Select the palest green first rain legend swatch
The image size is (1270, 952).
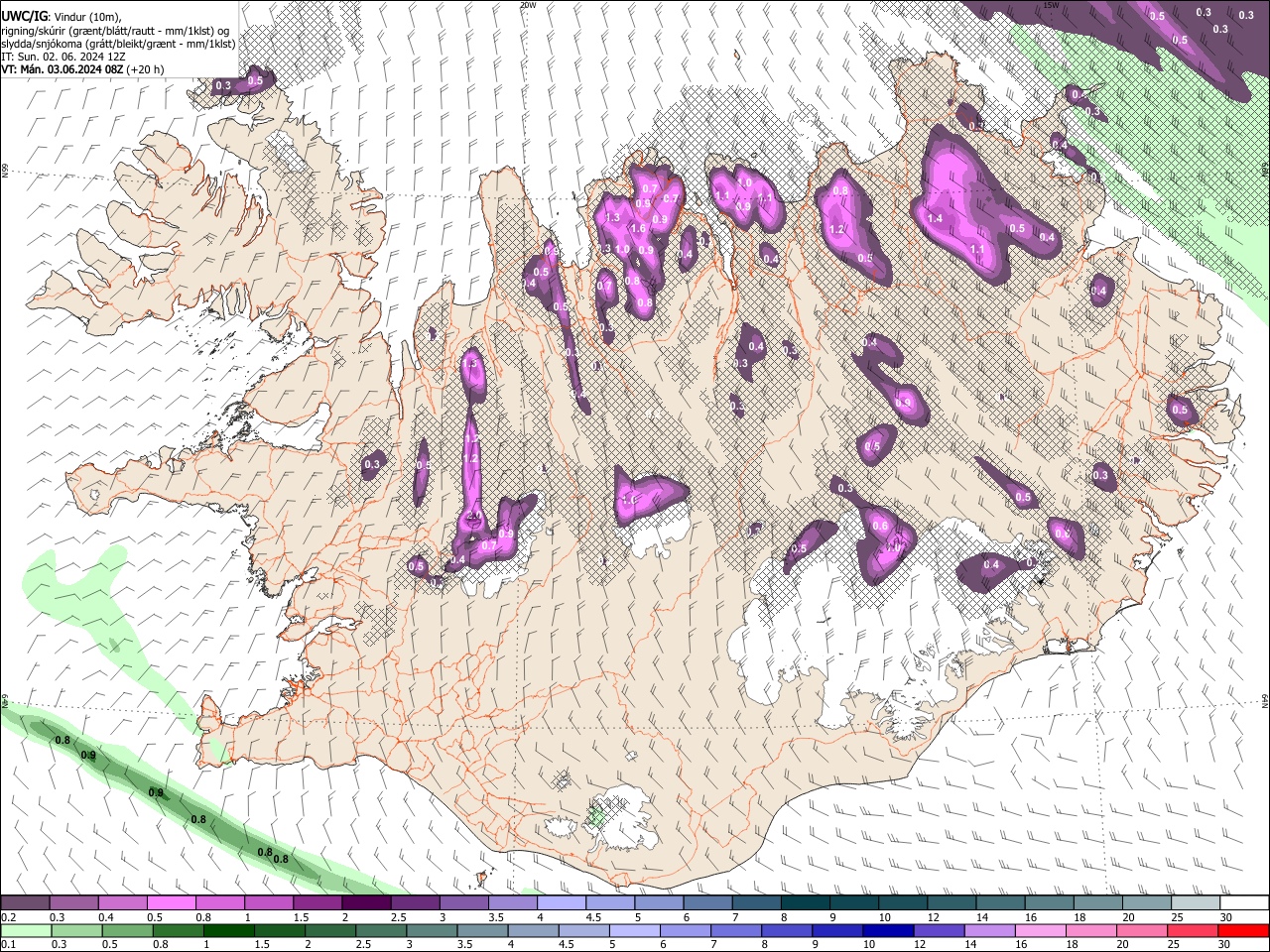(x=26, y=931)
